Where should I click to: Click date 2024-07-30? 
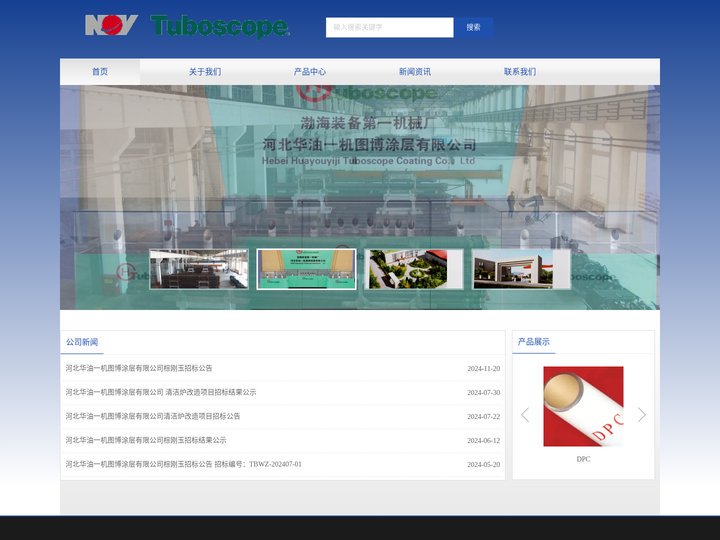pos(484,393)
